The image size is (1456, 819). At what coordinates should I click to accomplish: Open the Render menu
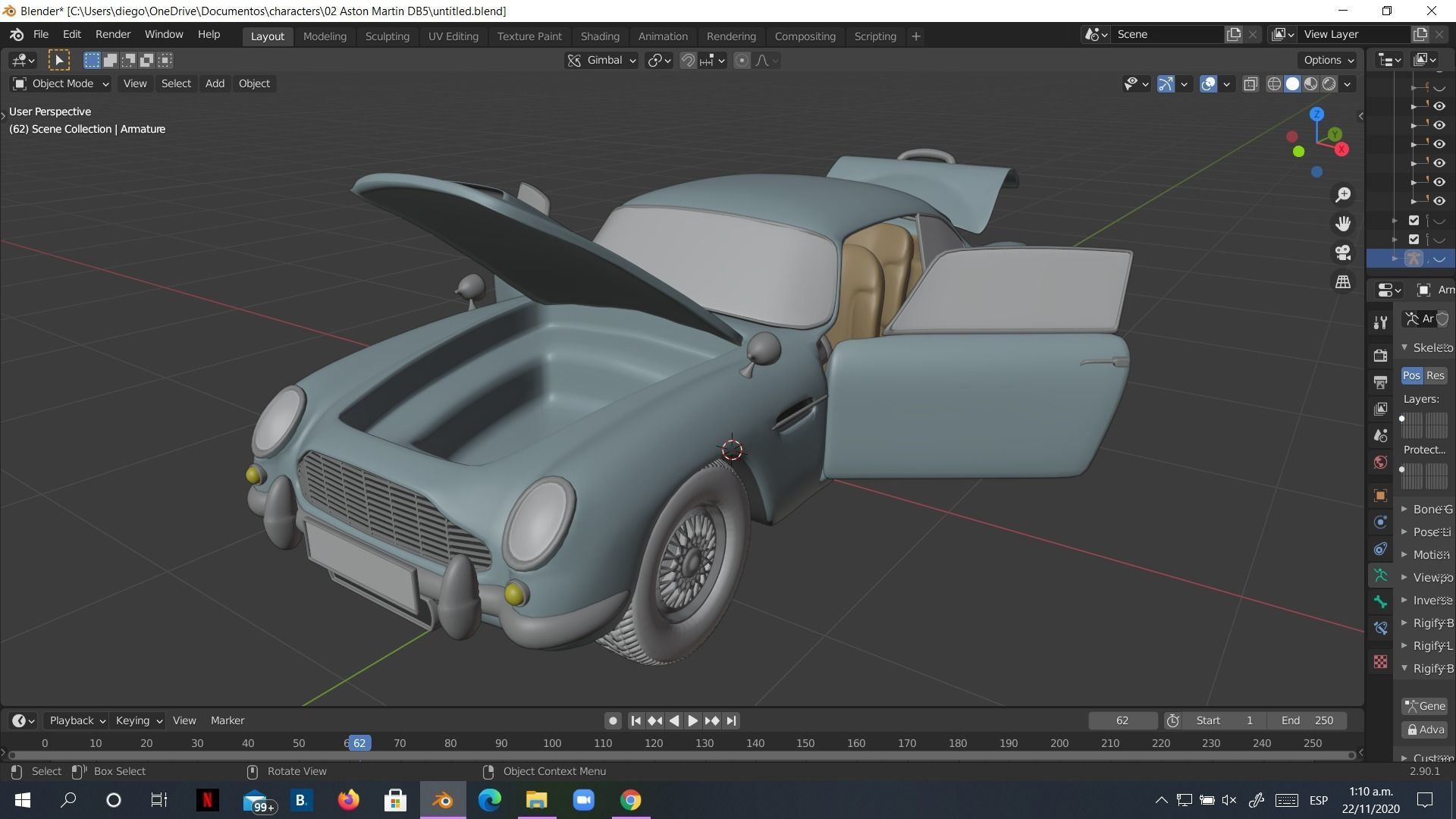[x=113, y=35]
